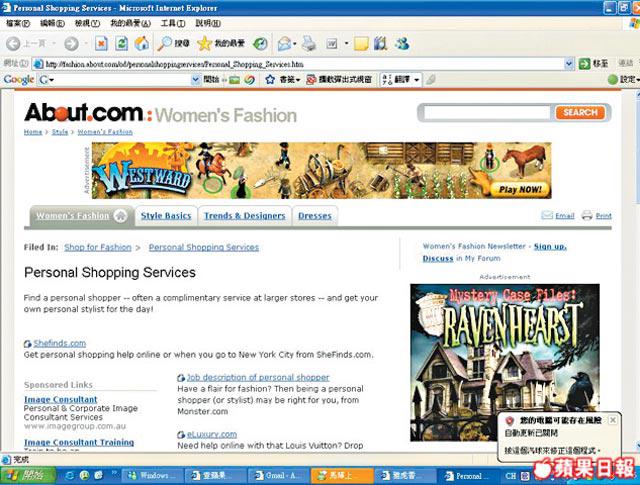This screenshot has height=485, width=640.
Task: Click the Ravenhearst game advertisement
Action: pyautogui.click(x=505, y=362)
